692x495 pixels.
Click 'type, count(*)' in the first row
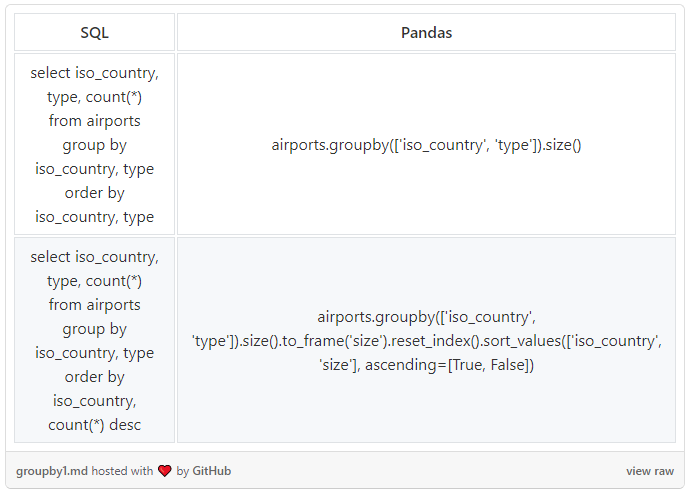(94, 97)
